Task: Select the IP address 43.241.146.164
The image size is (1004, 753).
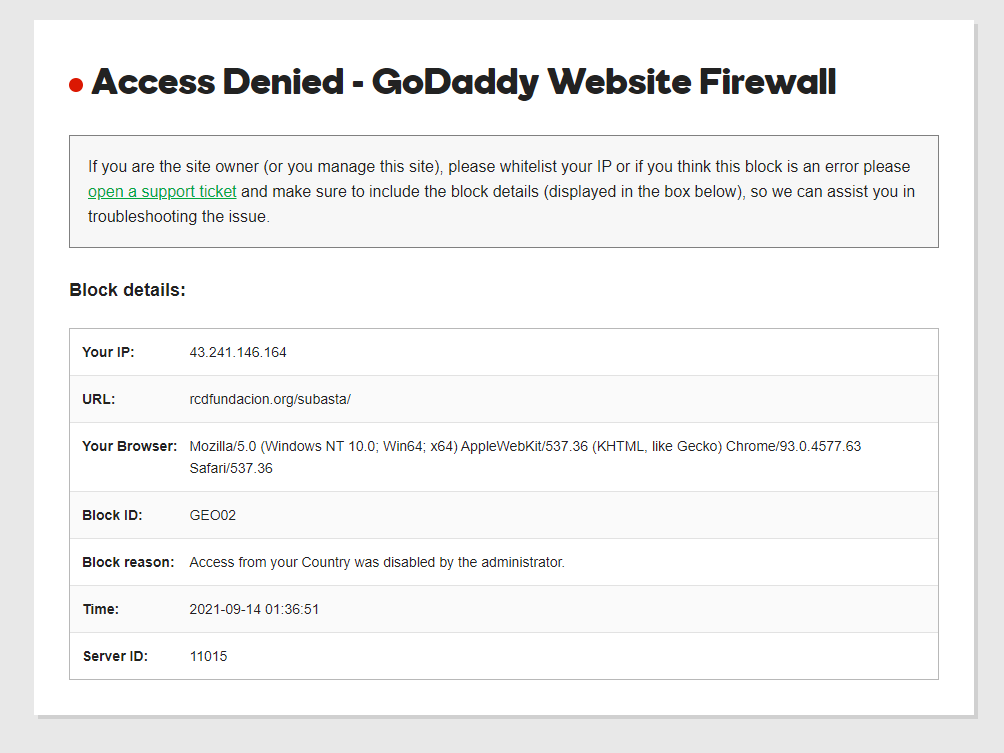Action: (238, 352)
